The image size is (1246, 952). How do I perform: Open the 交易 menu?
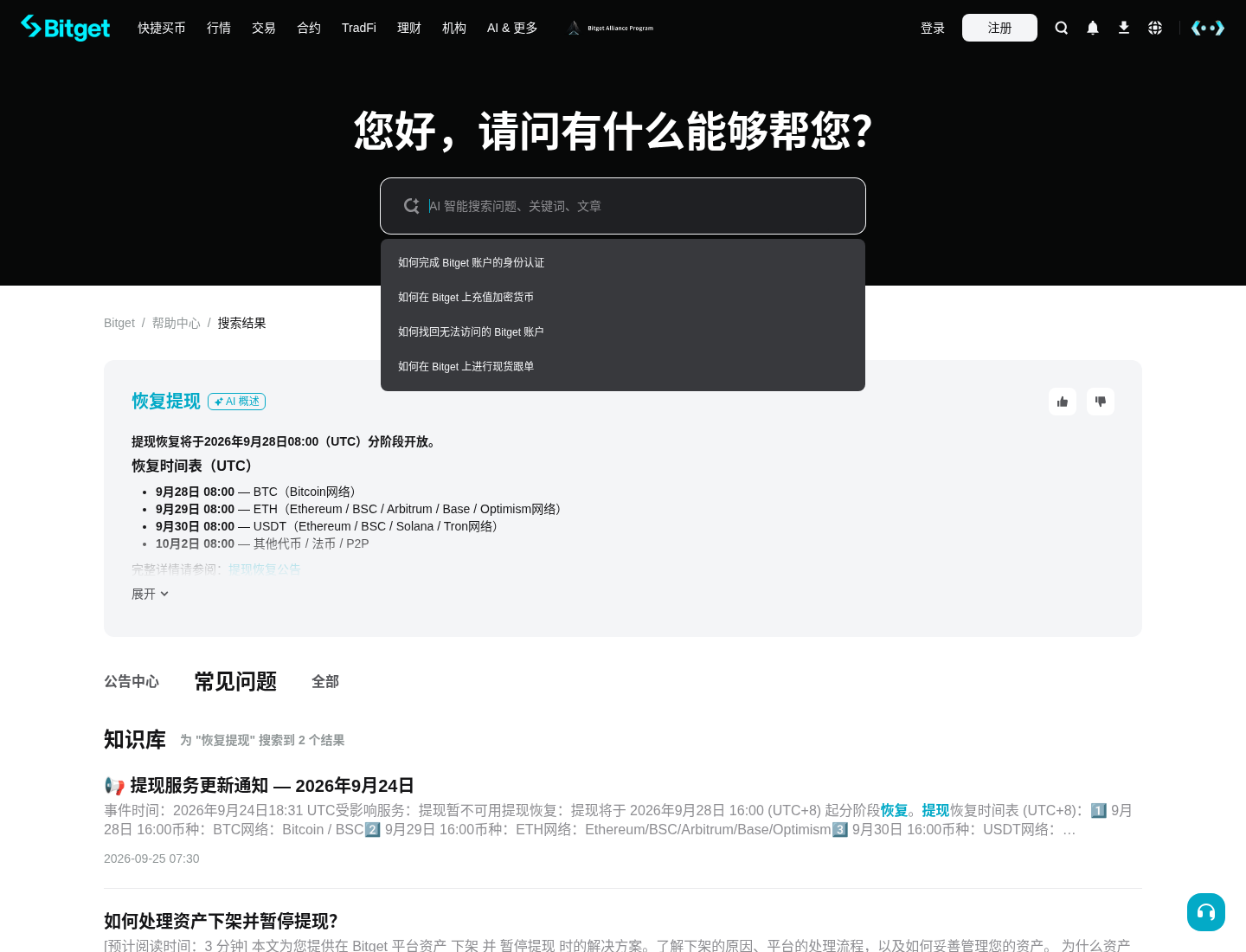point(264,28)
